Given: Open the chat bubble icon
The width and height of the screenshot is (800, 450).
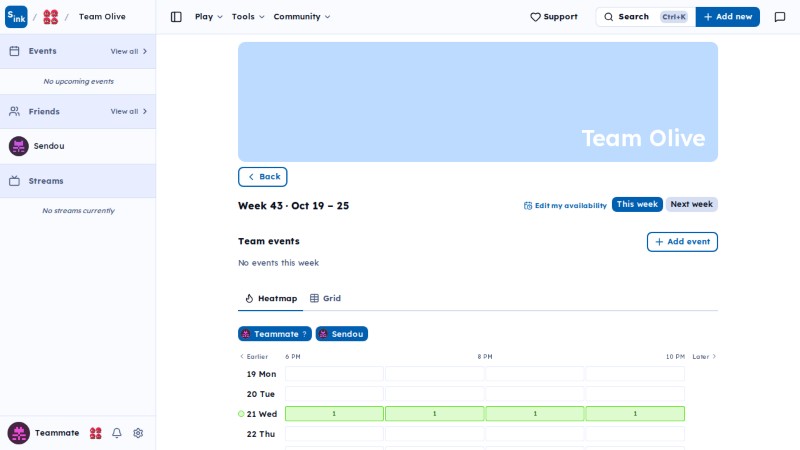Looking at the screenshot, I should pyautogui.click(x=780, y=17).
